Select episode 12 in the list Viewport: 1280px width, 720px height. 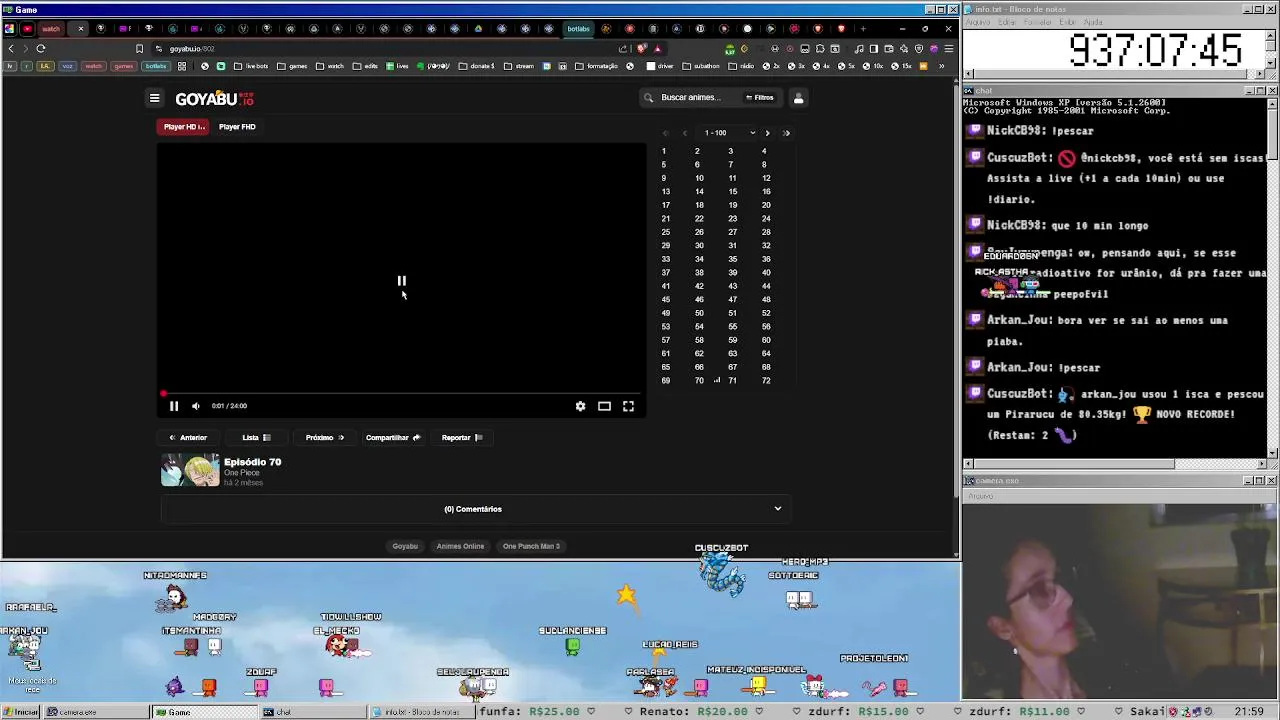coord(766,178)
